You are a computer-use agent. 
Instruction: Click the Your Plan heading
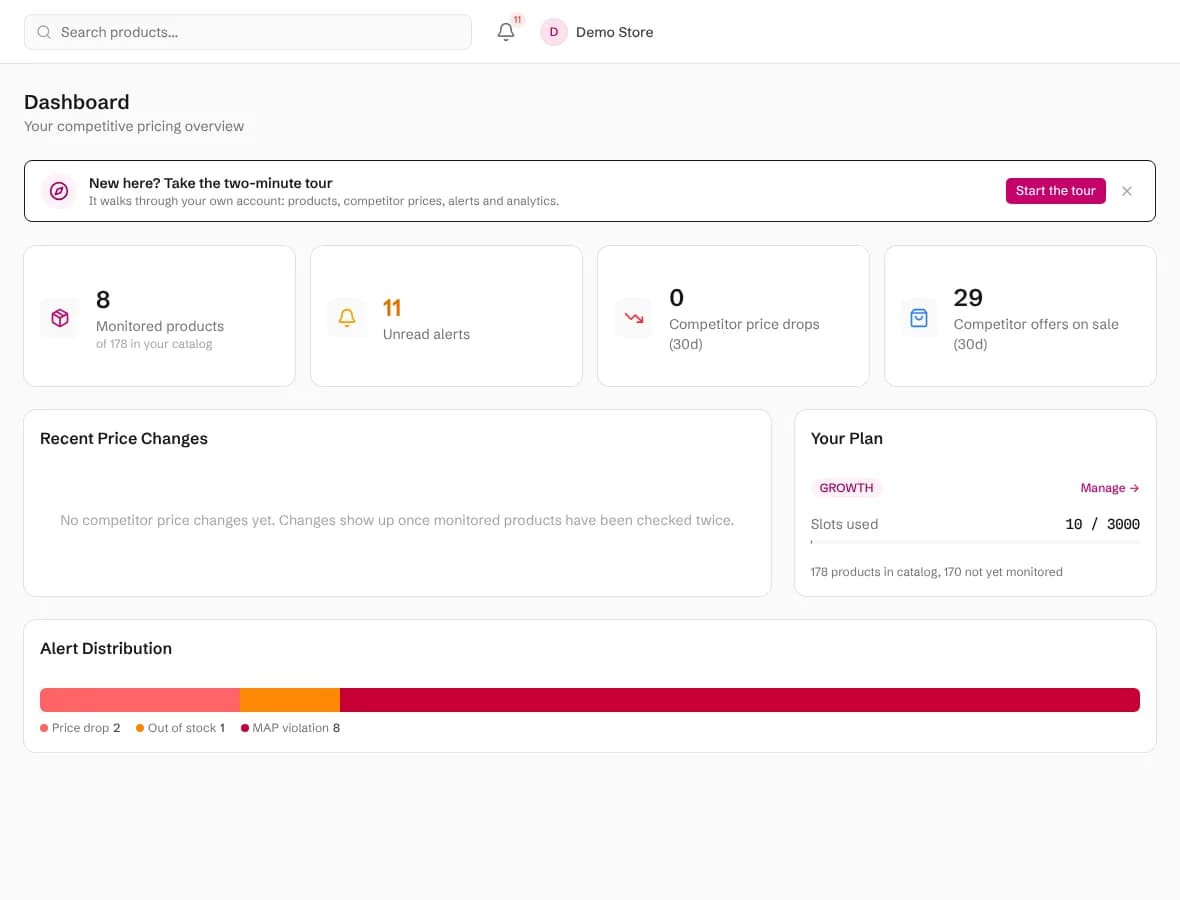[846, 439]
